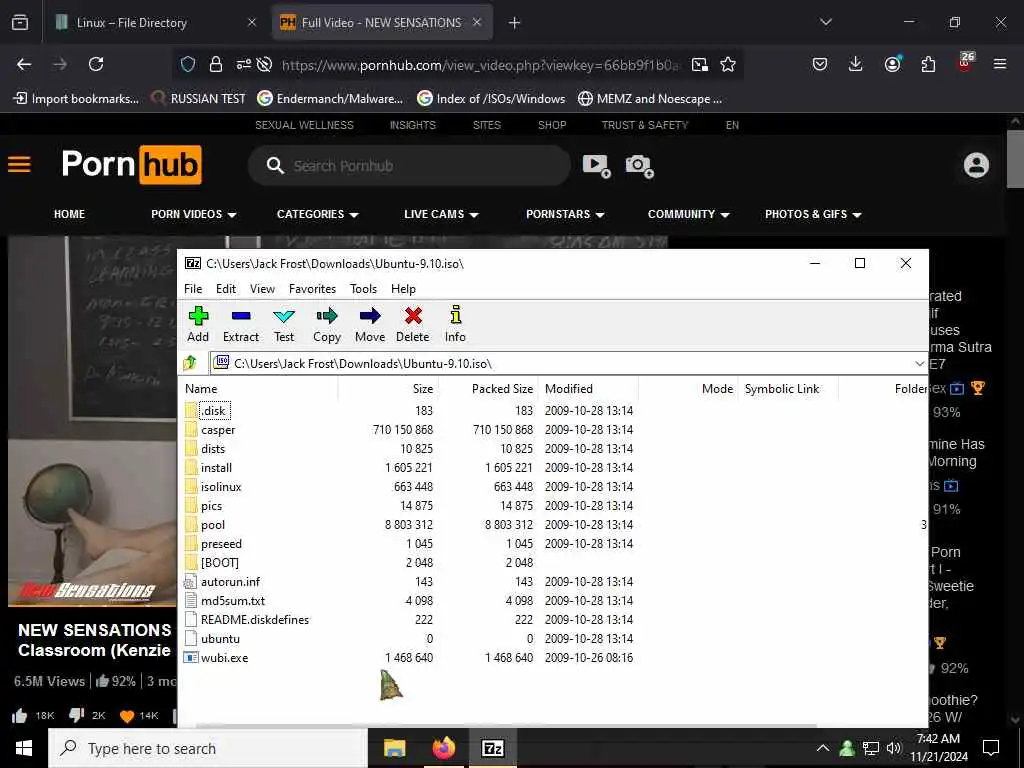Open the site's orange hamburger menu
Image resolution: width=1024 pixels, height=768 pixels.
[20, 164]
